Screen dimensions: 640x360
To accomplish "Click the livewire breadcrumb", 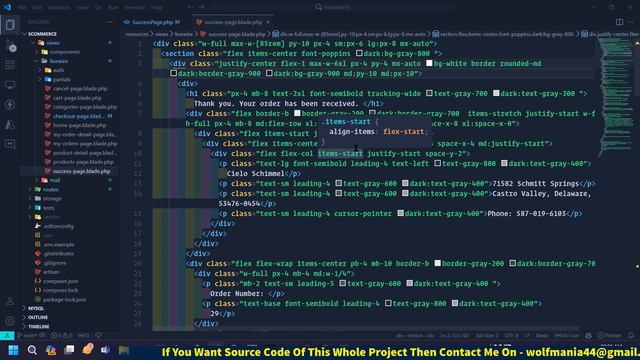I will [x=183, y=34].
